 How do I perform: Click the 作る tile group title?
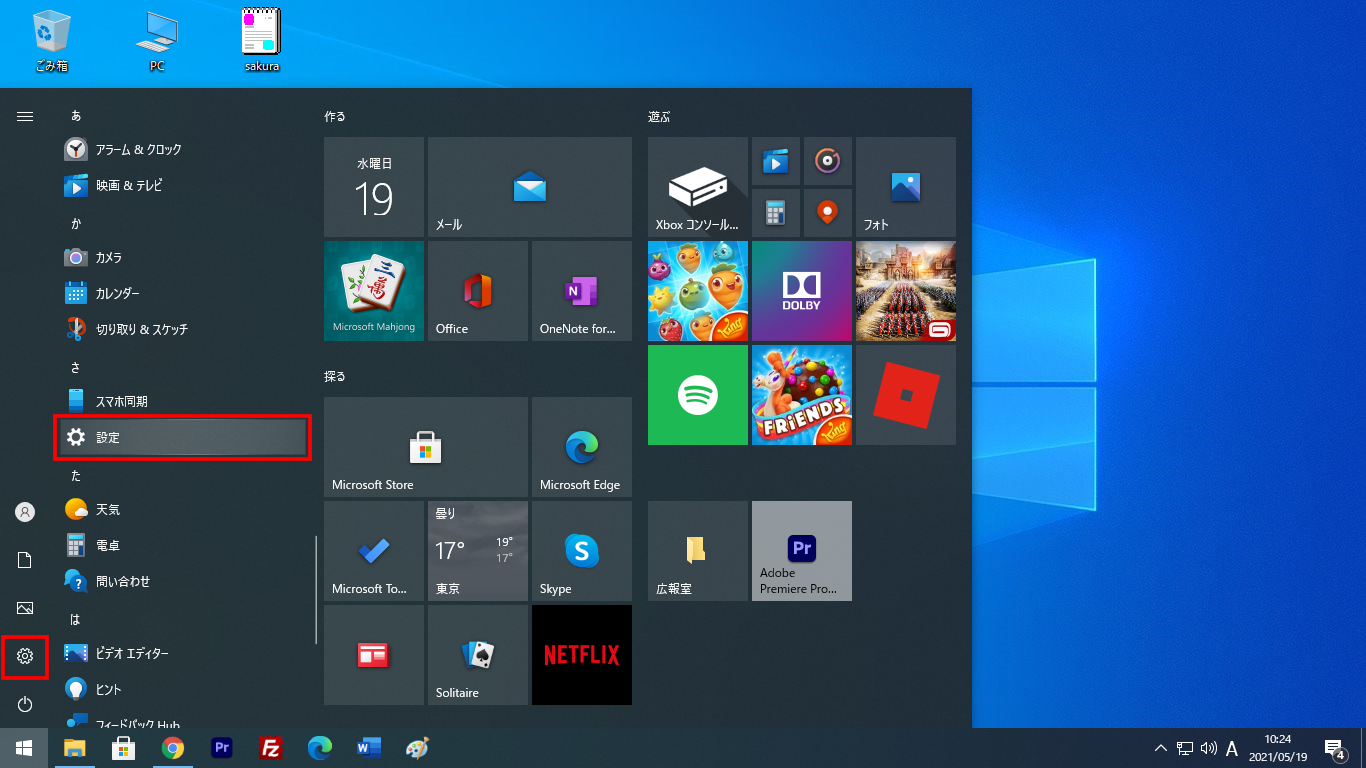[x=335, y=116]
